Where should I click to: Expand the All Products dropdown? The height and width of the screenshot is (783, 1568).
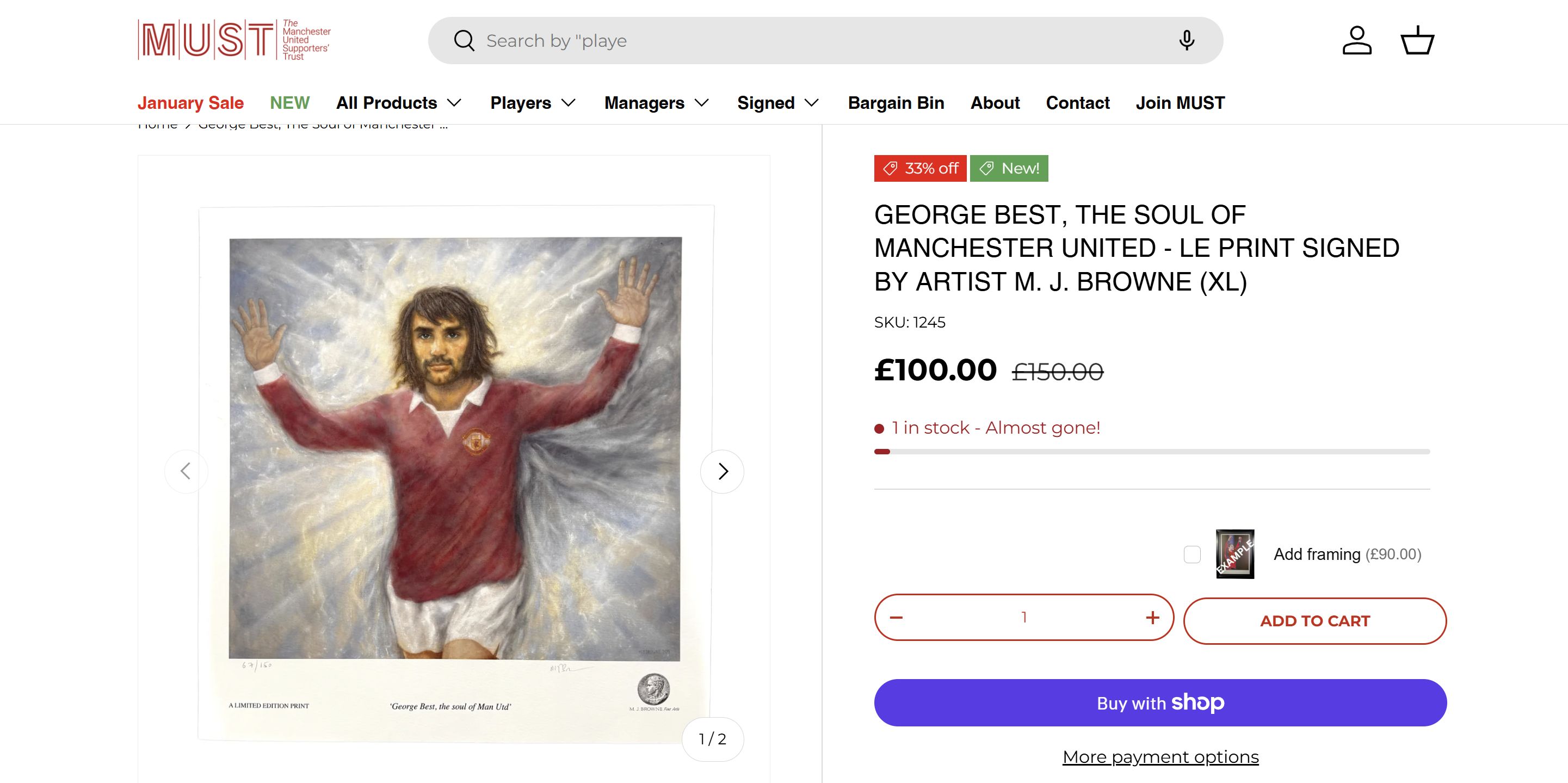click(399, 103)
